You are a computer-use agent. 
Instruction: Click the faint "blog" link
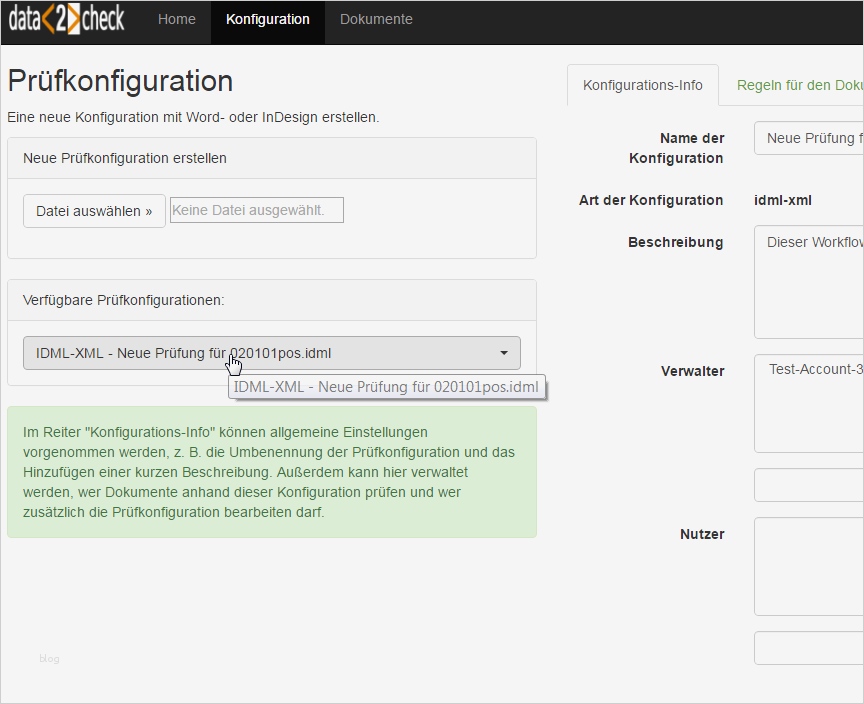[x=50, y=658]
